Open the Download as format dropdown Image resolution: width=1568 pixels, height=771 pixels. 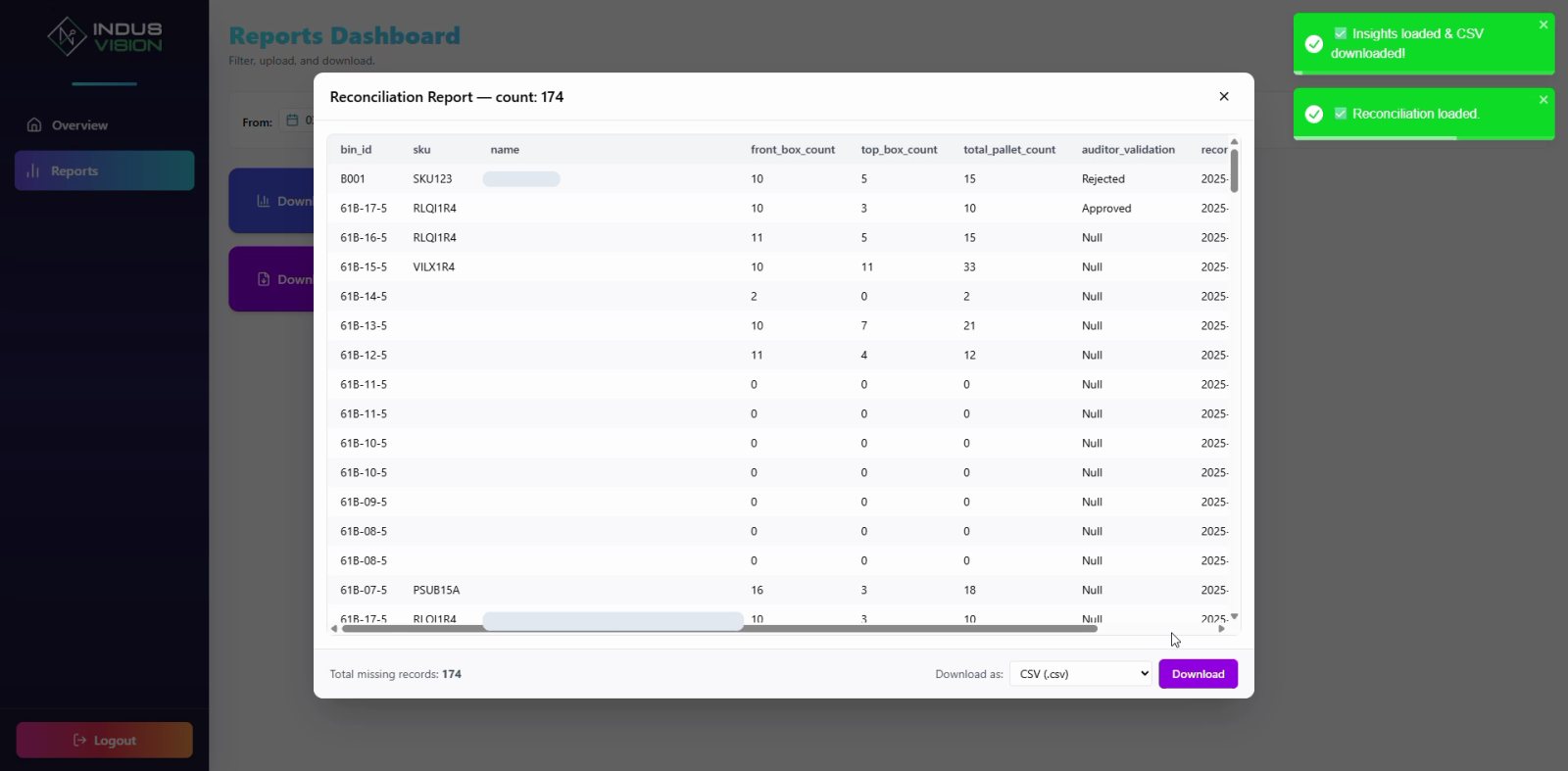(x=1081, y=674)
